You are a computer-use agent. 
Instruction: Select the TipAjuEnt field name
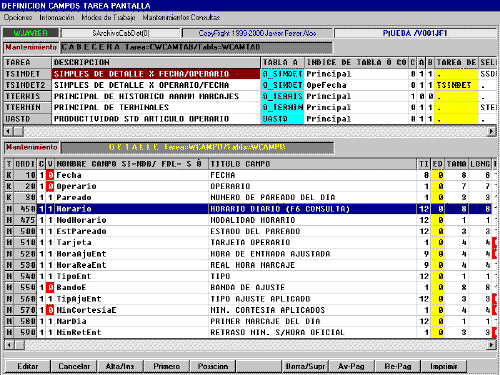click(131, 299)
